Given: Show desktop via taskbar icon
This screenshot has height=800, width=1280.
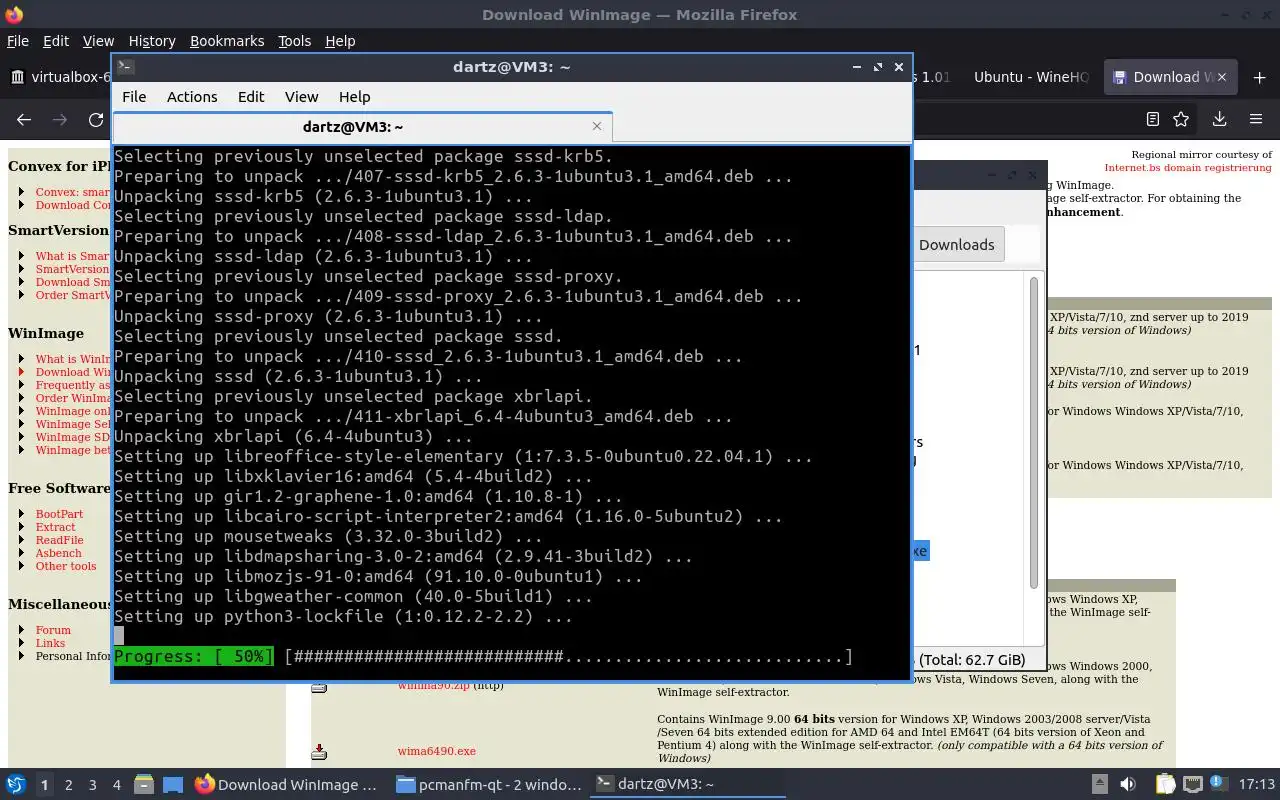Looking at the screenshot, I should [x=173, y=784].
